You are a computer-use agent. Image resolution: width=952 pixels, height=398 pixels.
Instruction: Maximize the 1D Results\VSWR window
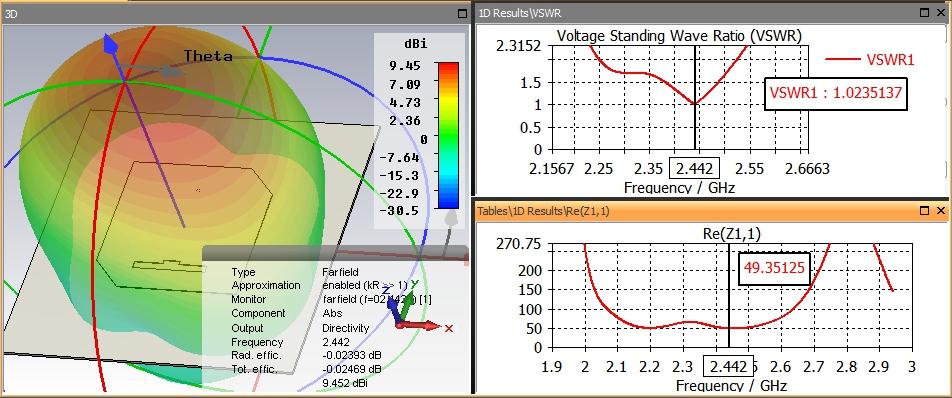925,12
